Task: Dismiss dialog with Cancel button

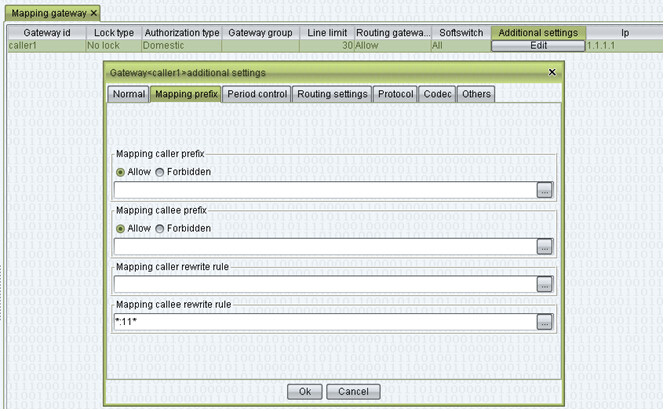Action: [353, 392]
